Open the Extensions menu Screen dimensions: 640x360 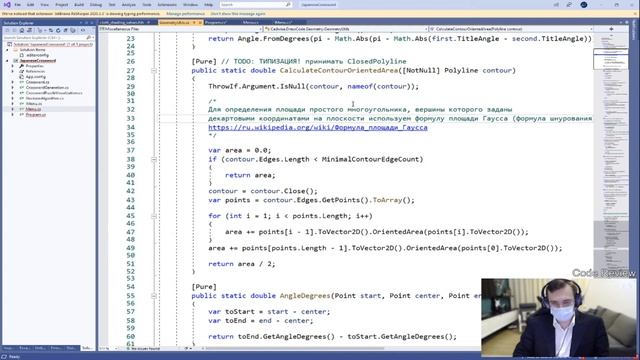[167, 4]
